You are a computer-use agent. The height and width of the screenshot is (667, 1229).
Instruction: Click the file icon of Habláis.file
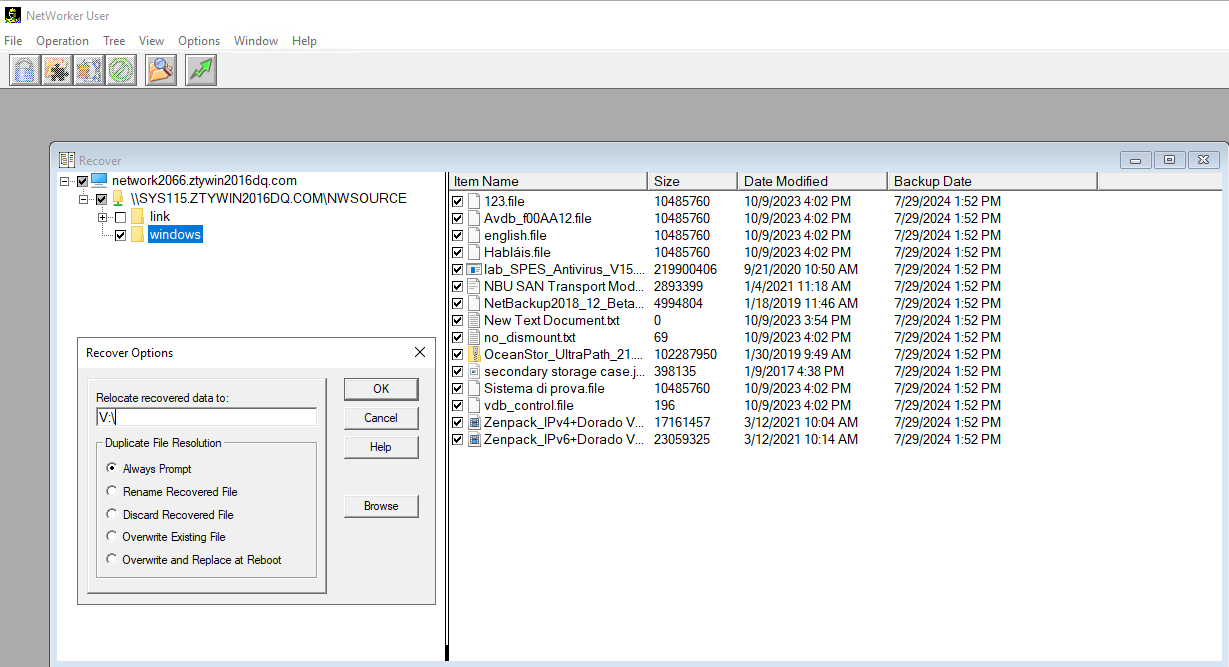tap(474, 252)
